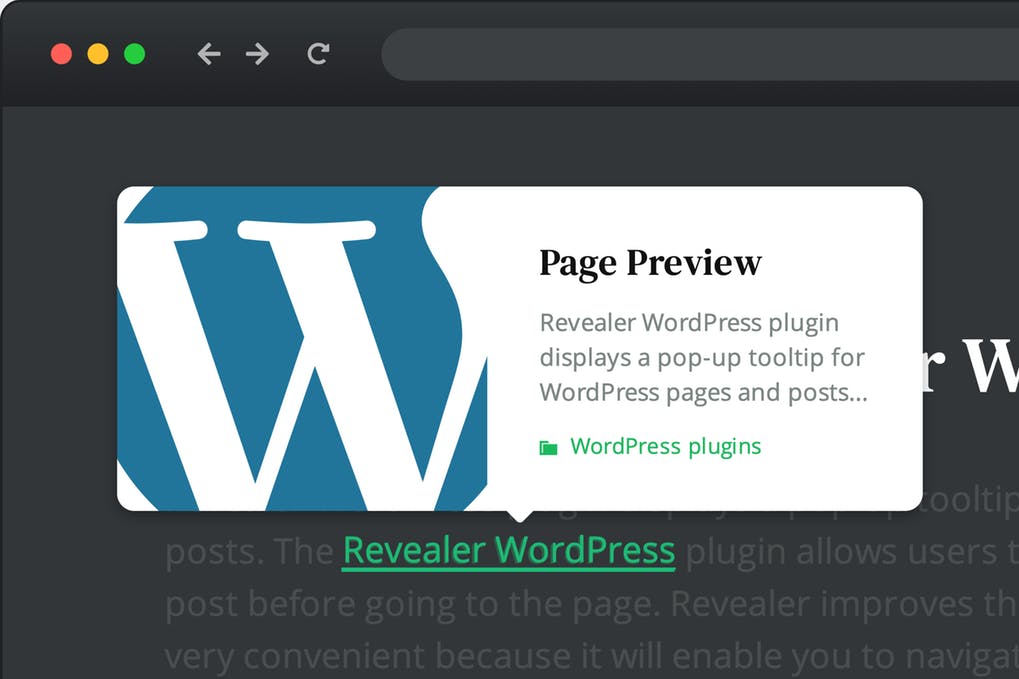Minimize the window with the yellow button
The image size is (1019, 679).
pos(98,54)
